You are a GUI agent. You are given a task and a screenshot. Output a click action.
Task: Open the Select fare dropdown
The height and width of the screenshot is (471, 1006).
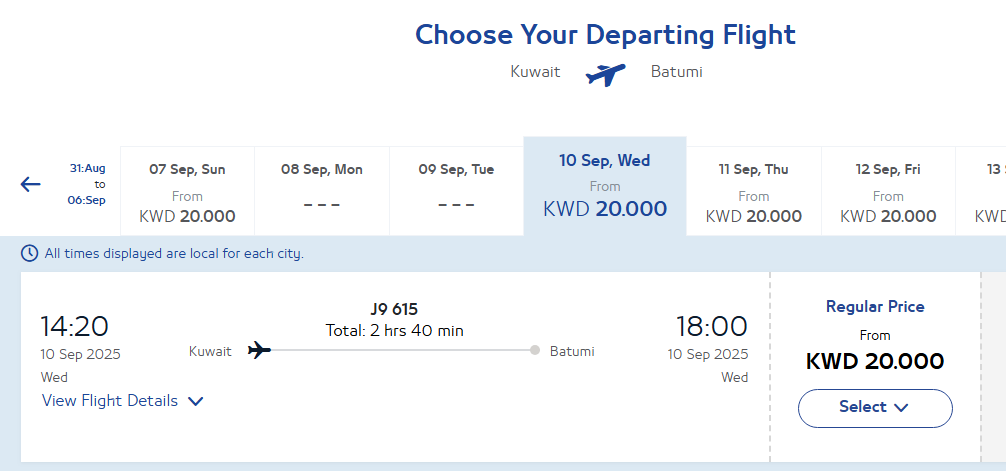point(875,408)
